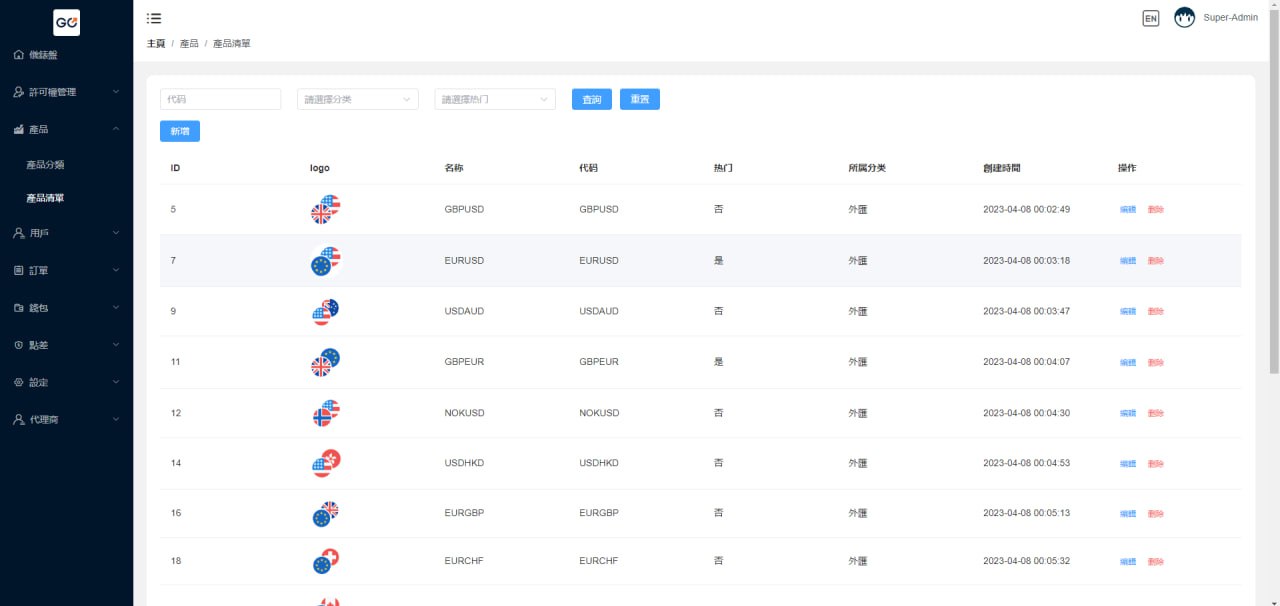1280x606 pixels.
Task: Click the 重置 reset button
Action: coord(639,99)
